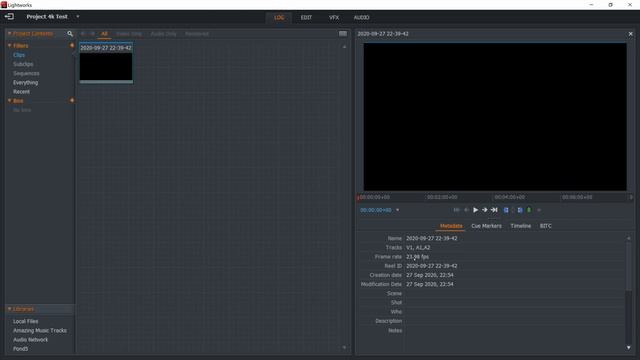
Task: Switch to the EDIT tab
Action: (x=306, y=18)
